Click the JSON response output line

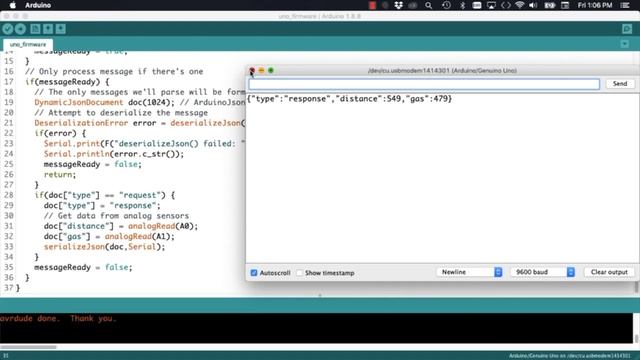point(350,99)
